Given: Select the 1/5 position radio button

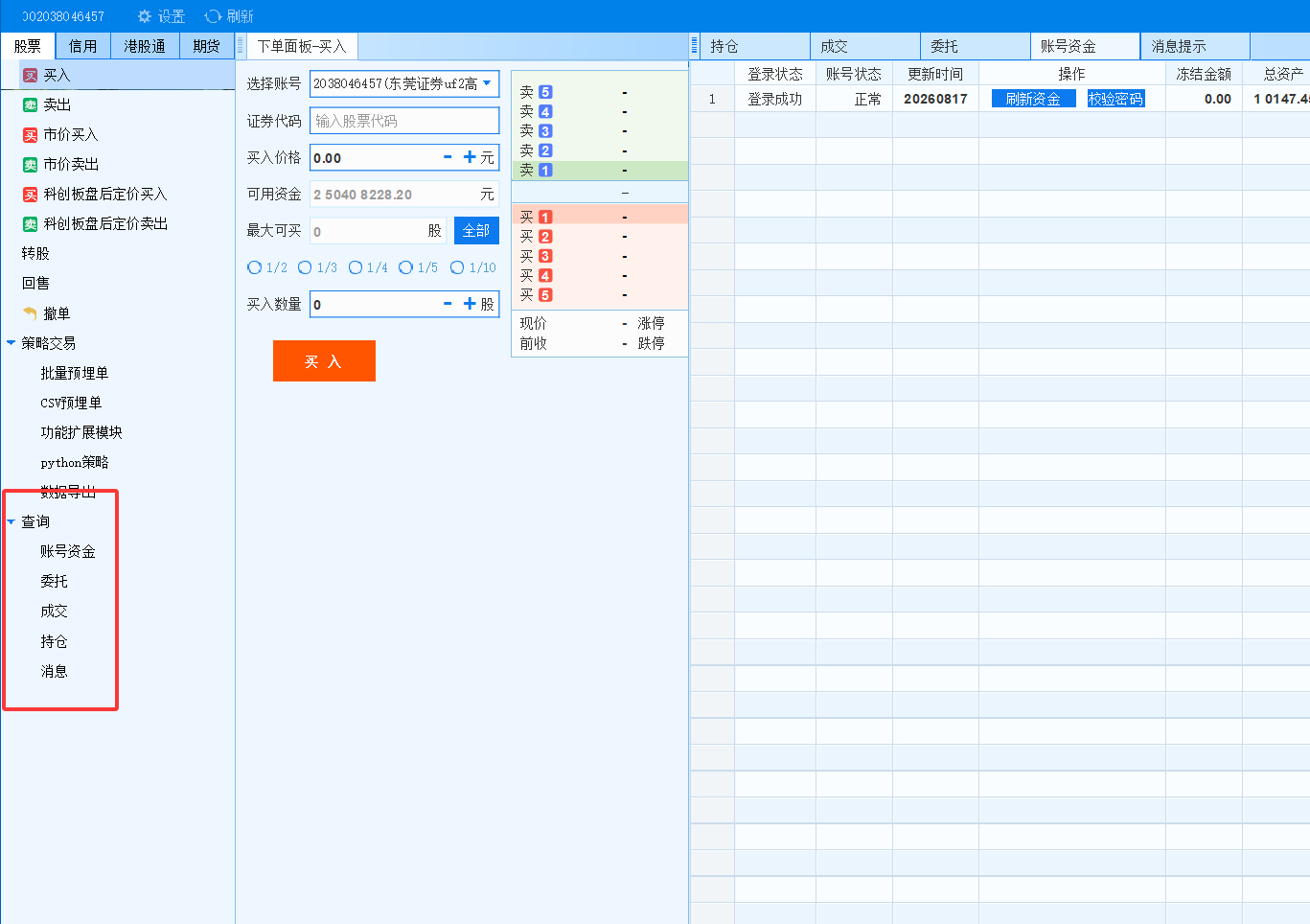Looking at the screenshot, I should point(406,267).
